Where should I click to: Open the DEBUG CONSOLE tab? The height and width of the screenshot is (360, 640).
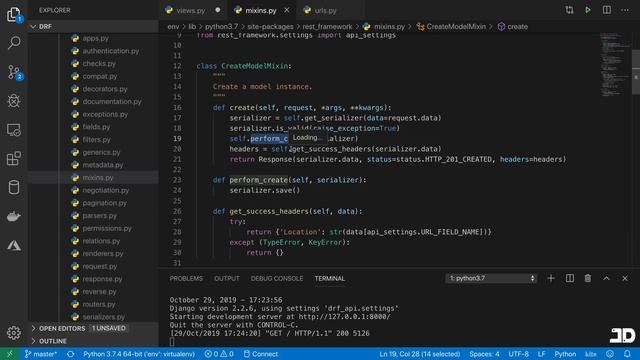(x=277, y=278)
